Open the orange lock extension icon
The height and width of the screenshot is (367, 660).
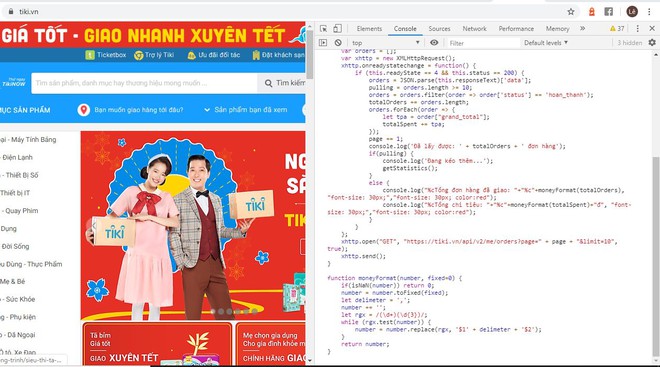tap(591, 12)
